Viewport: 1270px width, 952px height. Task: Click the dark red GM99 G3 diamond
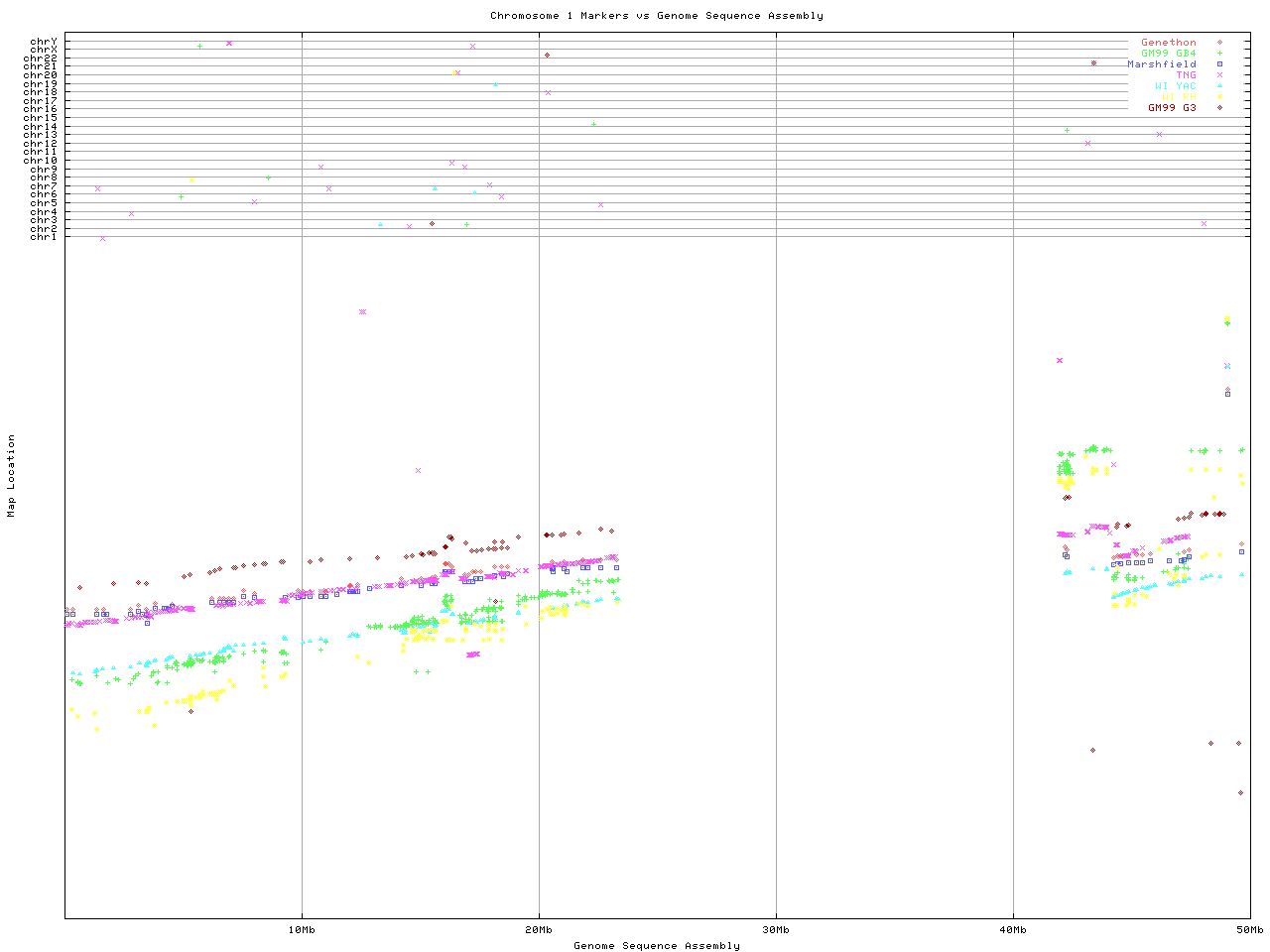click(1219, 108)
